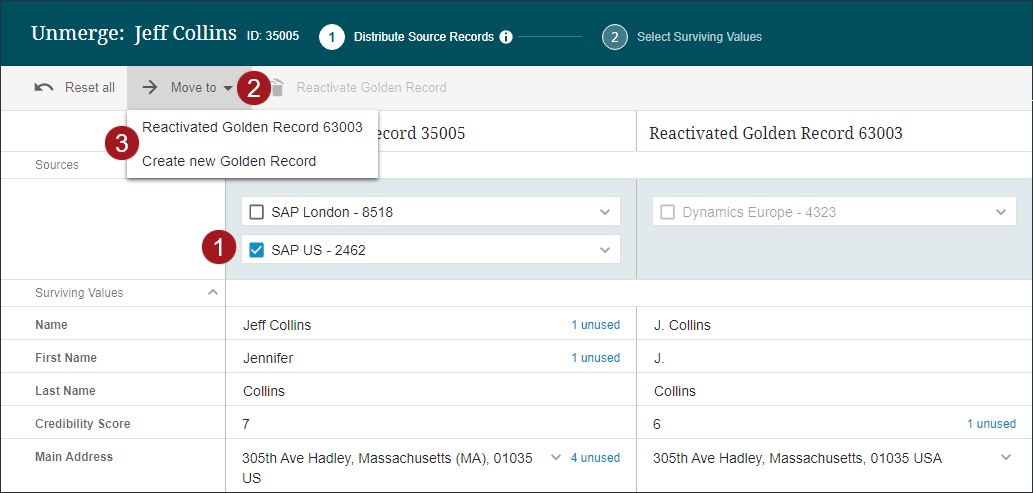Open 4 unused link for Main Address

(595, 458)
